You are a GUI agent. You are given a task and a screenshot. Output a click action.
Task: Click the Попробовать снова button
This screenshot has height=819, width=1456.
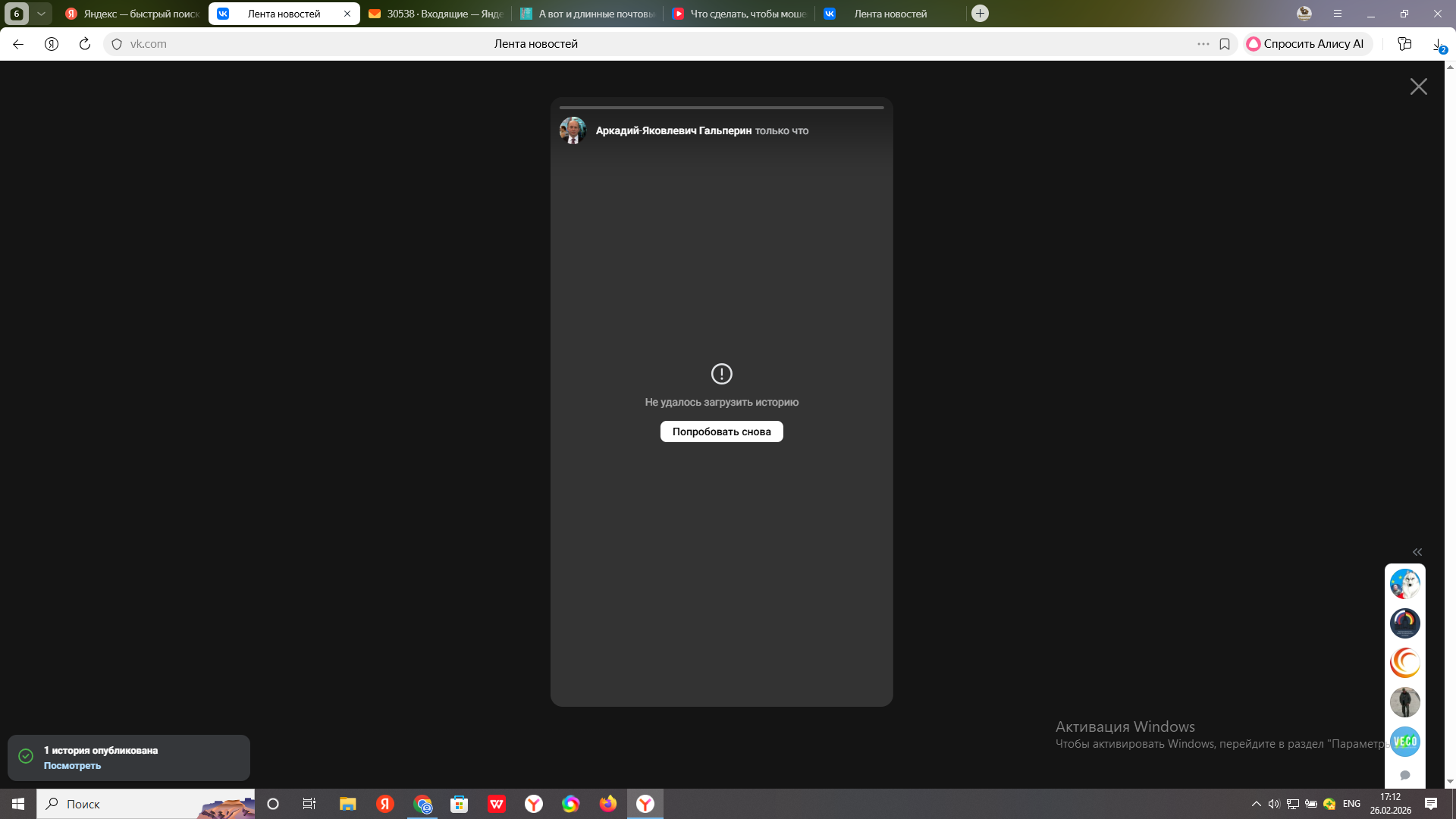[721, 431]
